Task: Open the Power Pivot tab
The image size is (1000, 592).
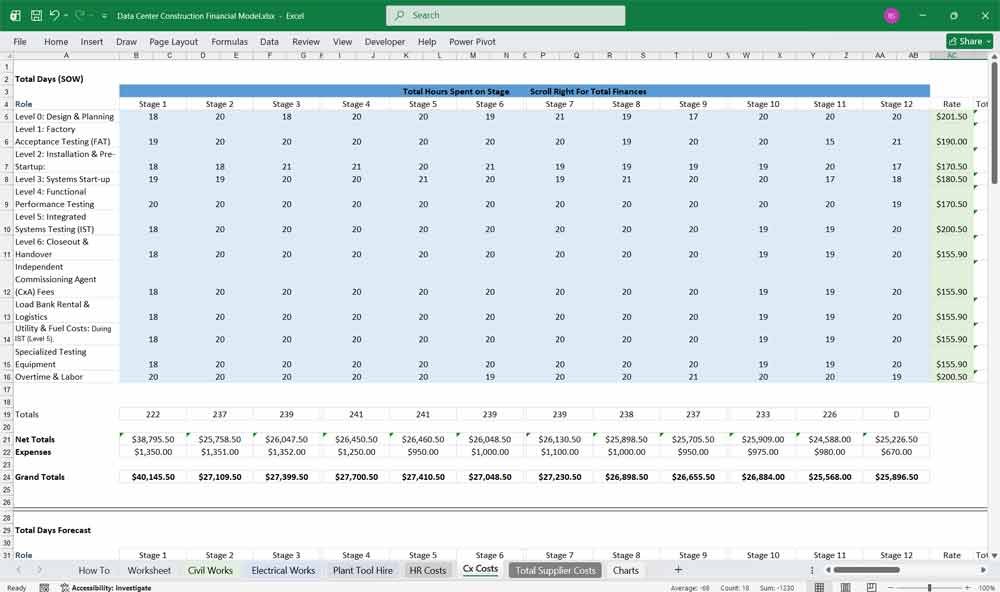Action: 472,41
